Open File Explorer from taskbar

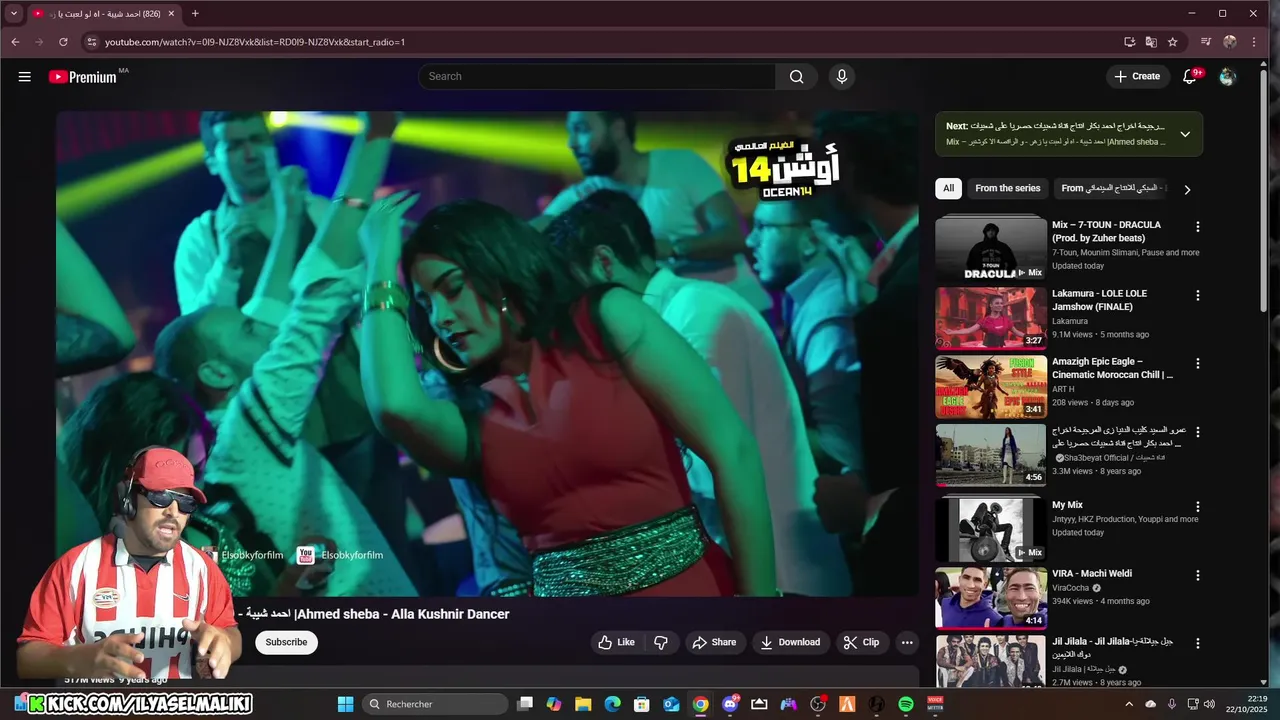[583, 704]
